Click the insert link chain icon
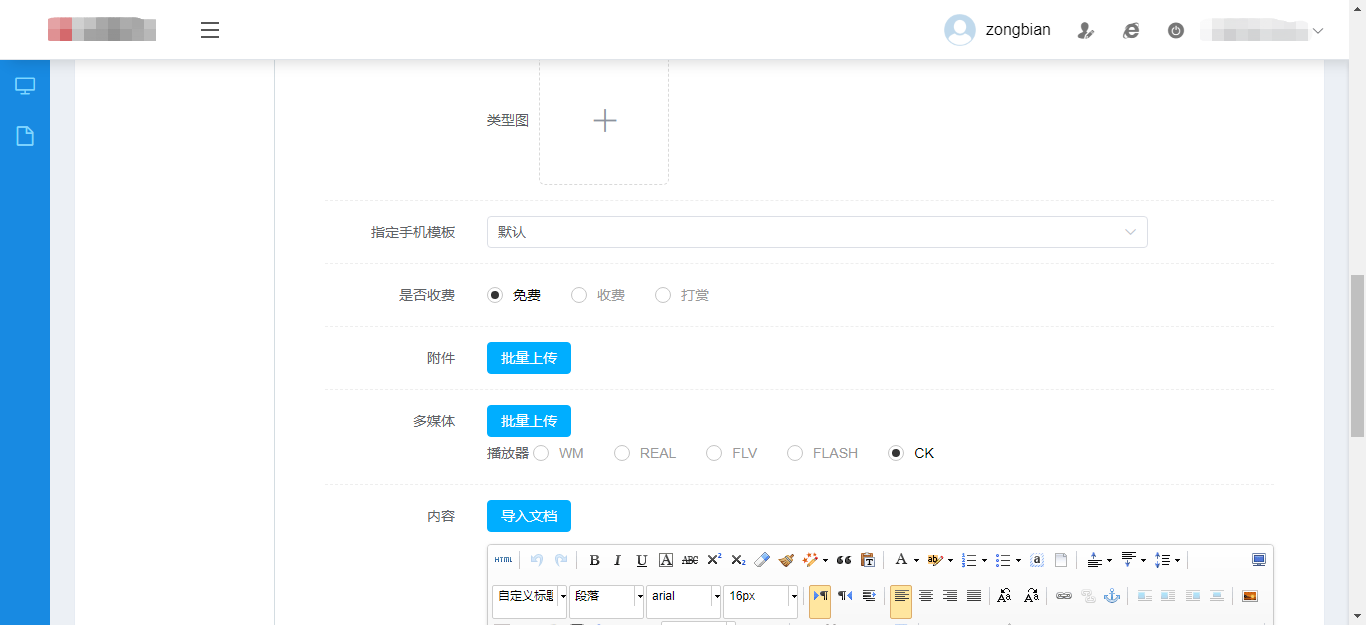This screenshot has width=1366, height=625. click(1064, 596)
